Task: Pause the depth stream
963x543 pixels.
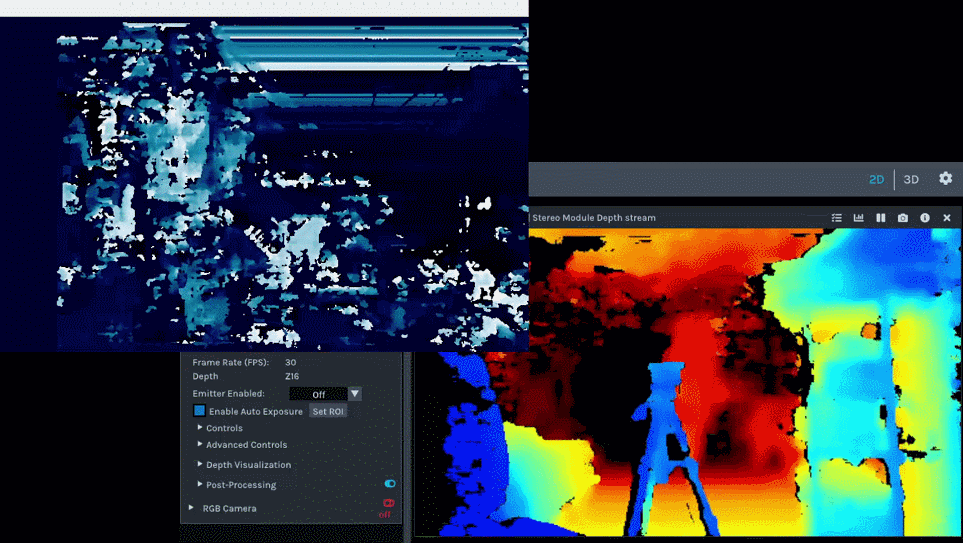Action: click(881, 218)
